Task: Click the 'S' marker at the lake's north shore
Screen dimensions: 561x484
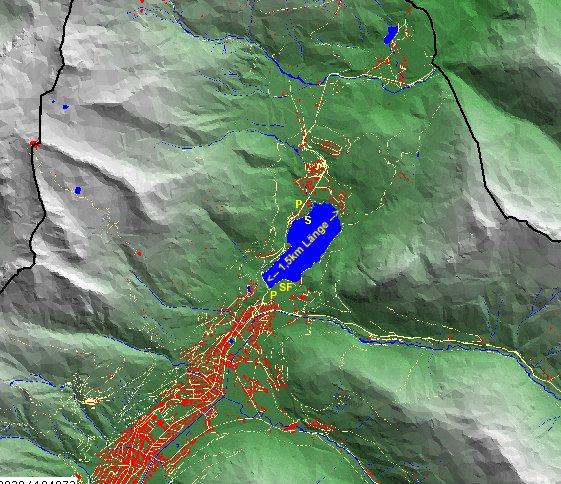Action: (x=308, y=220)
